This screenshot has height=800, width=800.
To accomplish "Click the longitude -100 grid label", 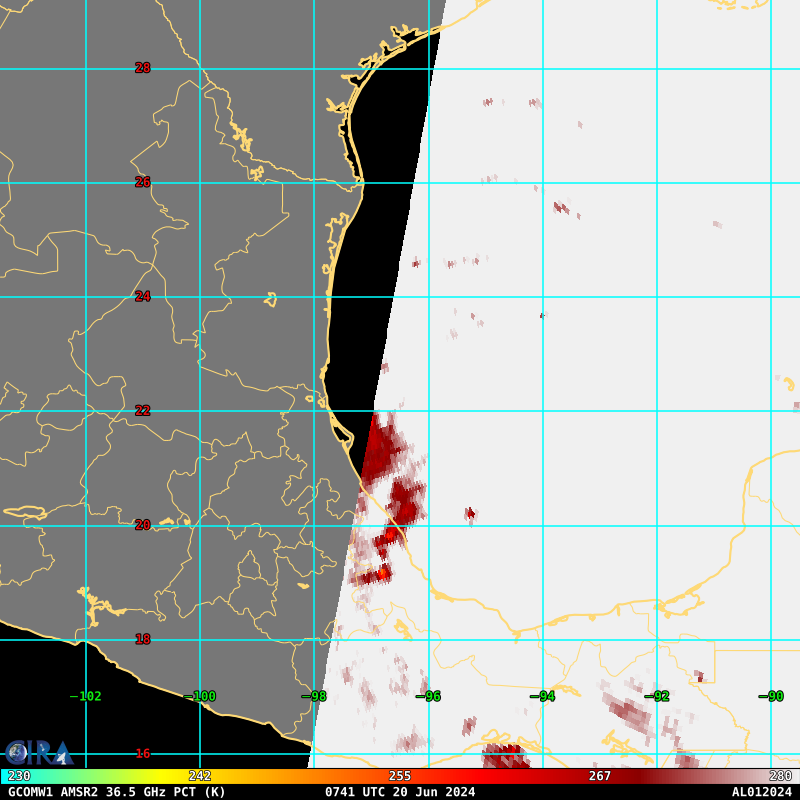I will [x=200, y=696].
